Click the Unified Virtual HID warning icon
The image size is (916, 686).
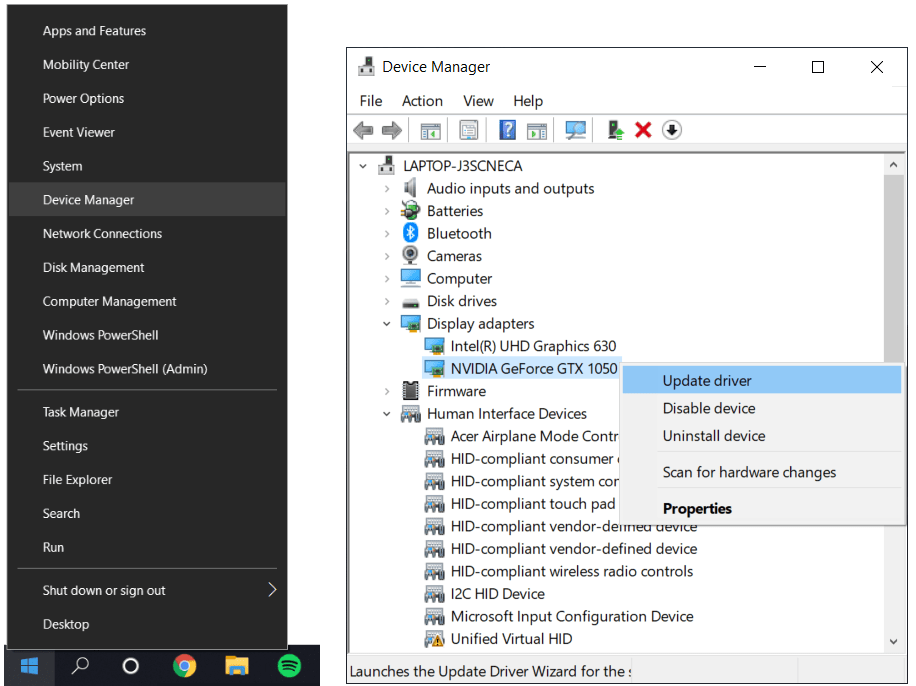point(434,639)
